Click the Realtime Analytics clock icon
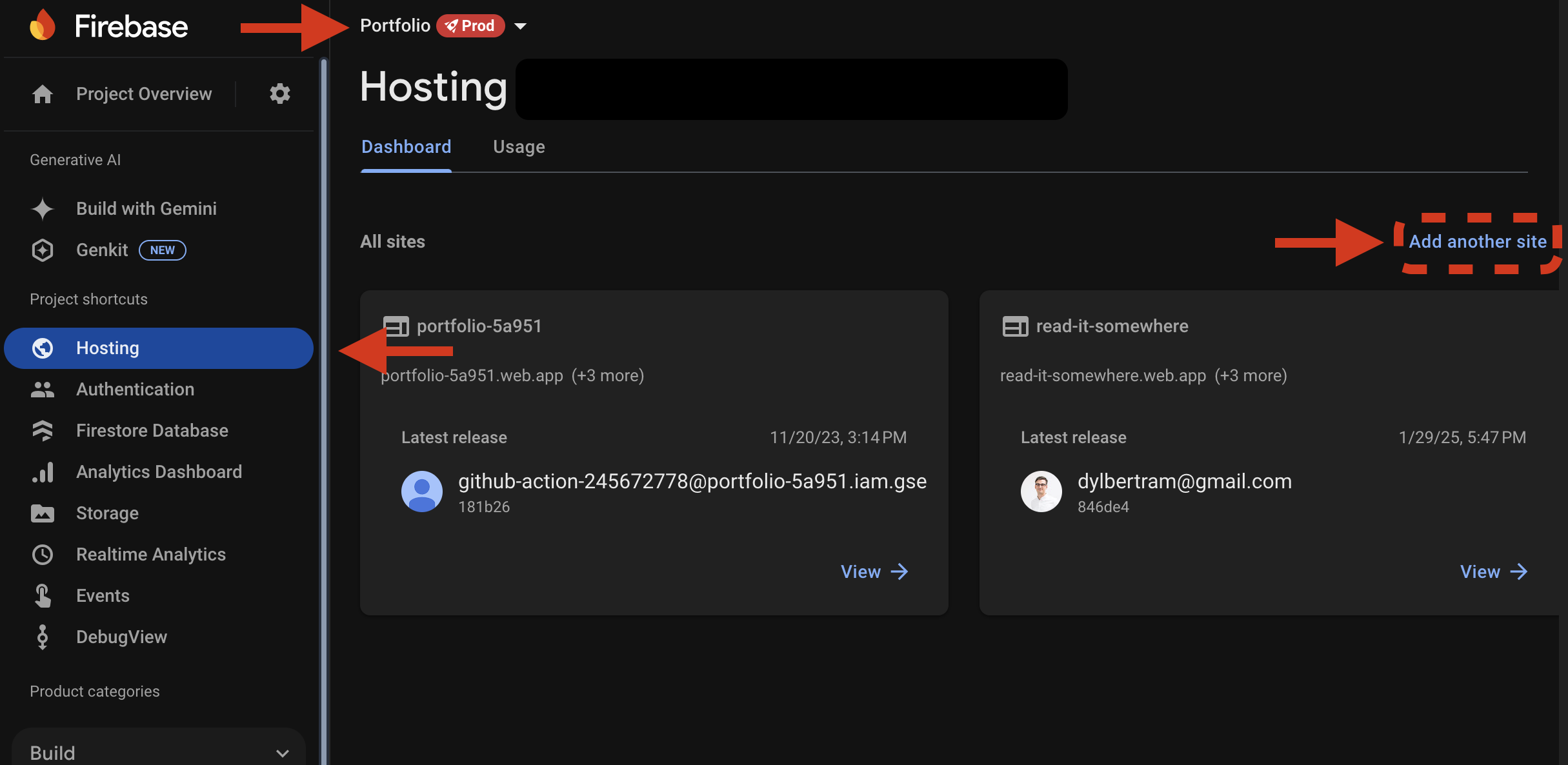The height and width of the screenshot is (765, 1568). pos(43,555)
